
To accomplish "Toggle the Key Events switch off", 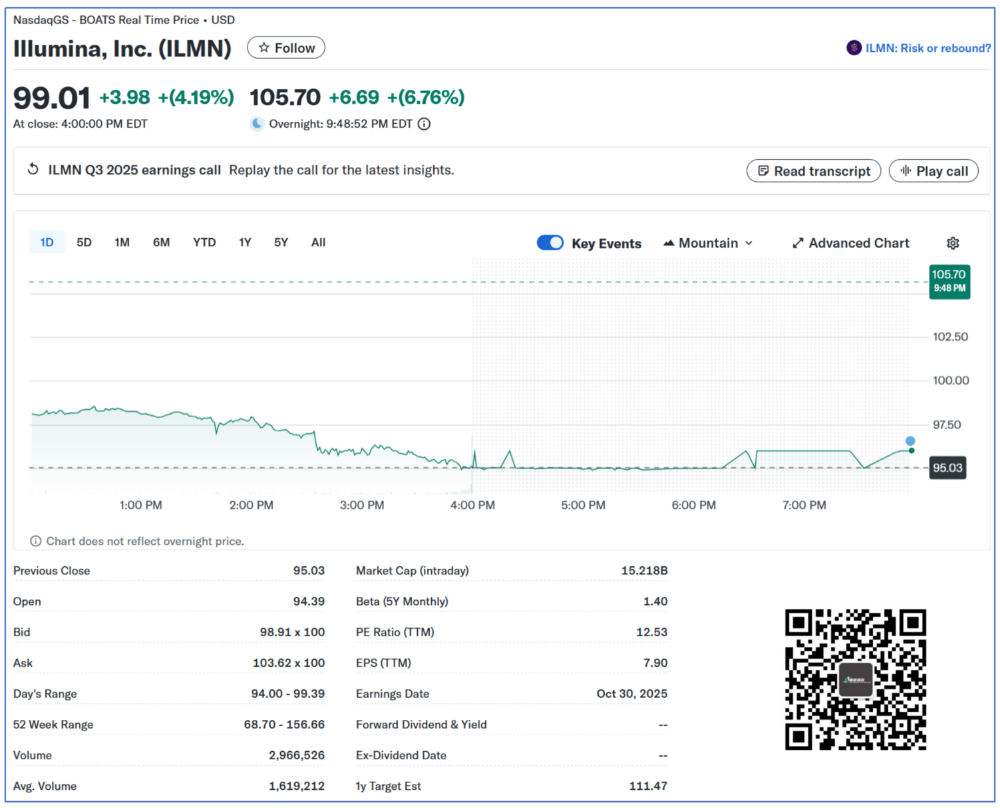I will click(550, 243).
